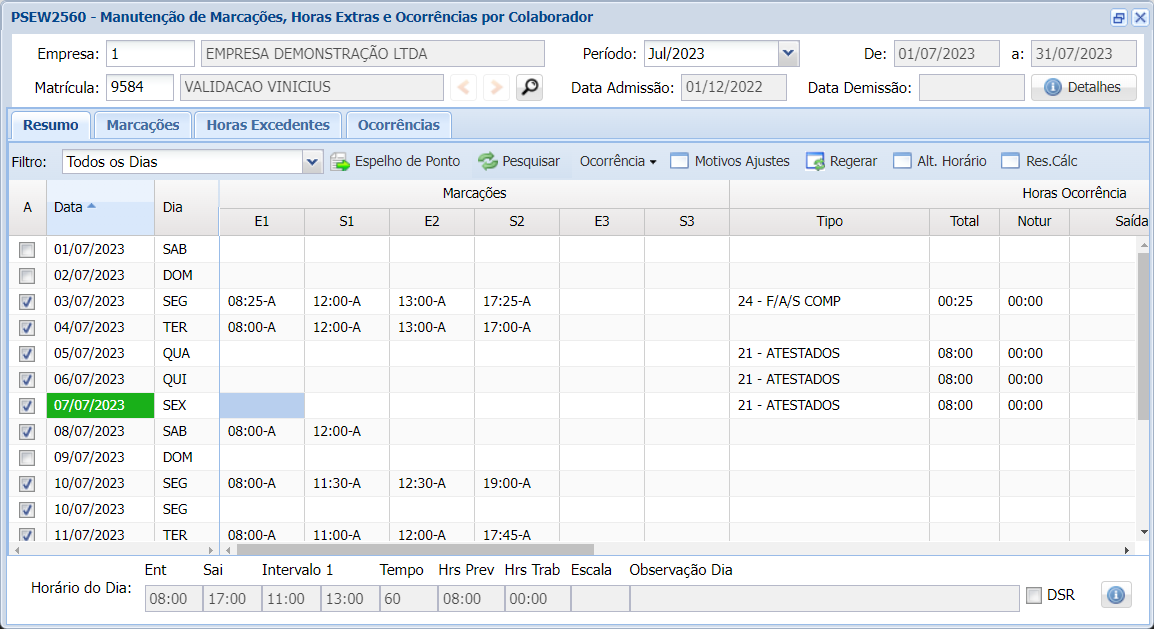Screen dimensions: 1154x629
Task: Open Espelho de Ponto report
Action: pos(395,161)
